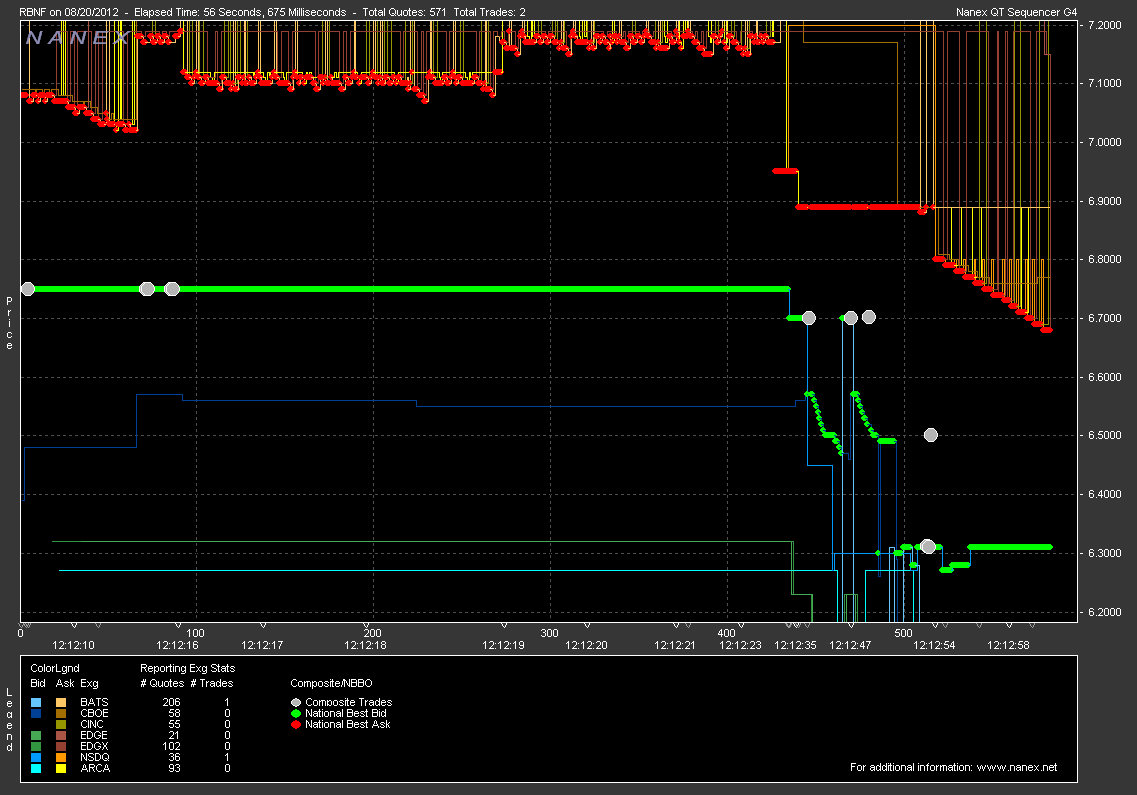Click the 'Composite/NBBO' legend heading
The width and height of the screenshot is (1137, 795).
(331, 683)
